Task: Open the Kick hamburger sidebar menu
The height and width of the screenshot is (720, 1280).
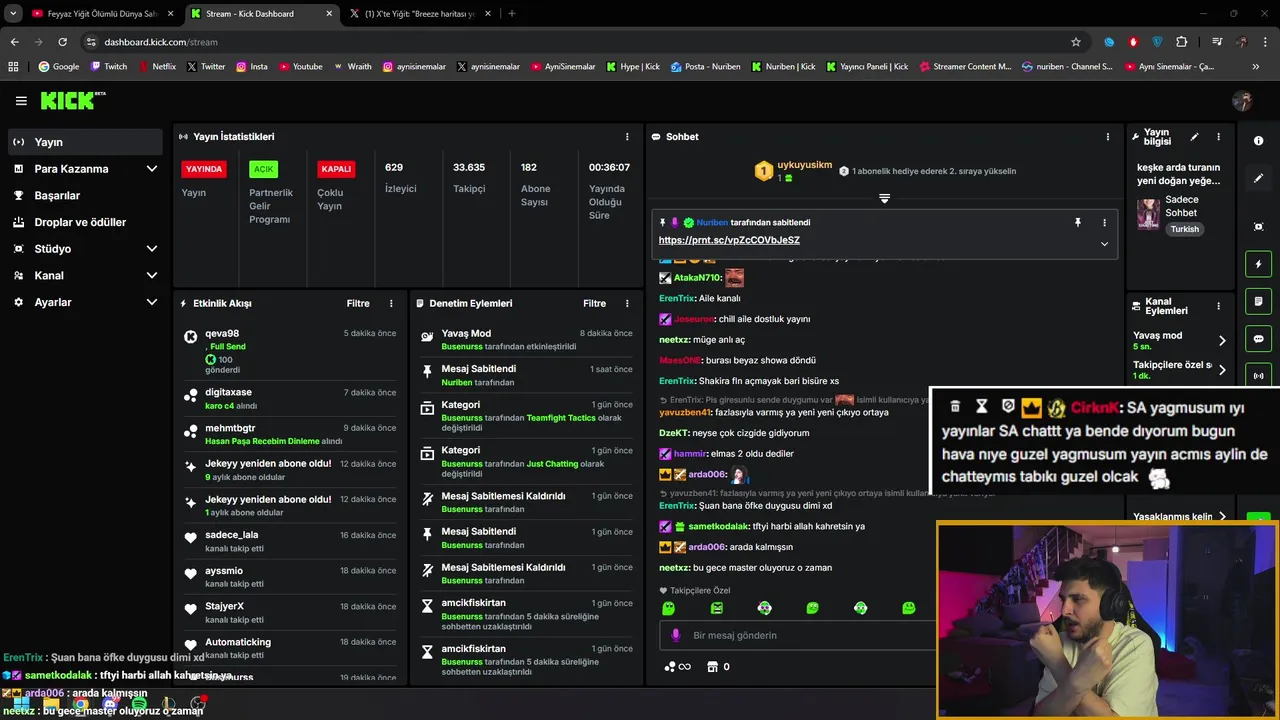Action: (x=21, y=101)
